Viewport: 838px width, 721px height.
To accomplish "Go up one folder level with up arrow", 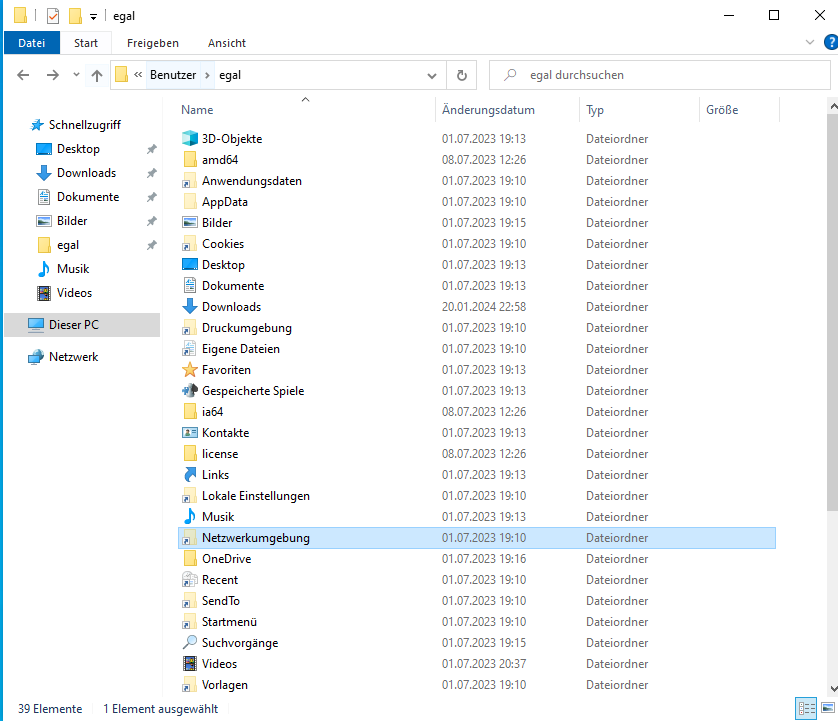I will (96, 75).
